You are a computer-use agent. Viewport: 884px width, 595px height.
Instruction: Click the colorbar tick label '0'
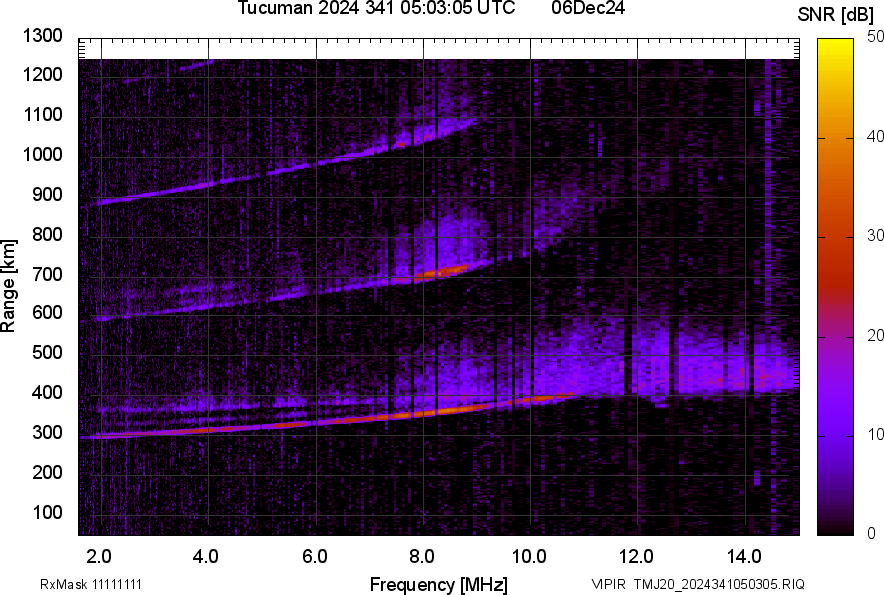pyautogui.click(x=872, y=533)
